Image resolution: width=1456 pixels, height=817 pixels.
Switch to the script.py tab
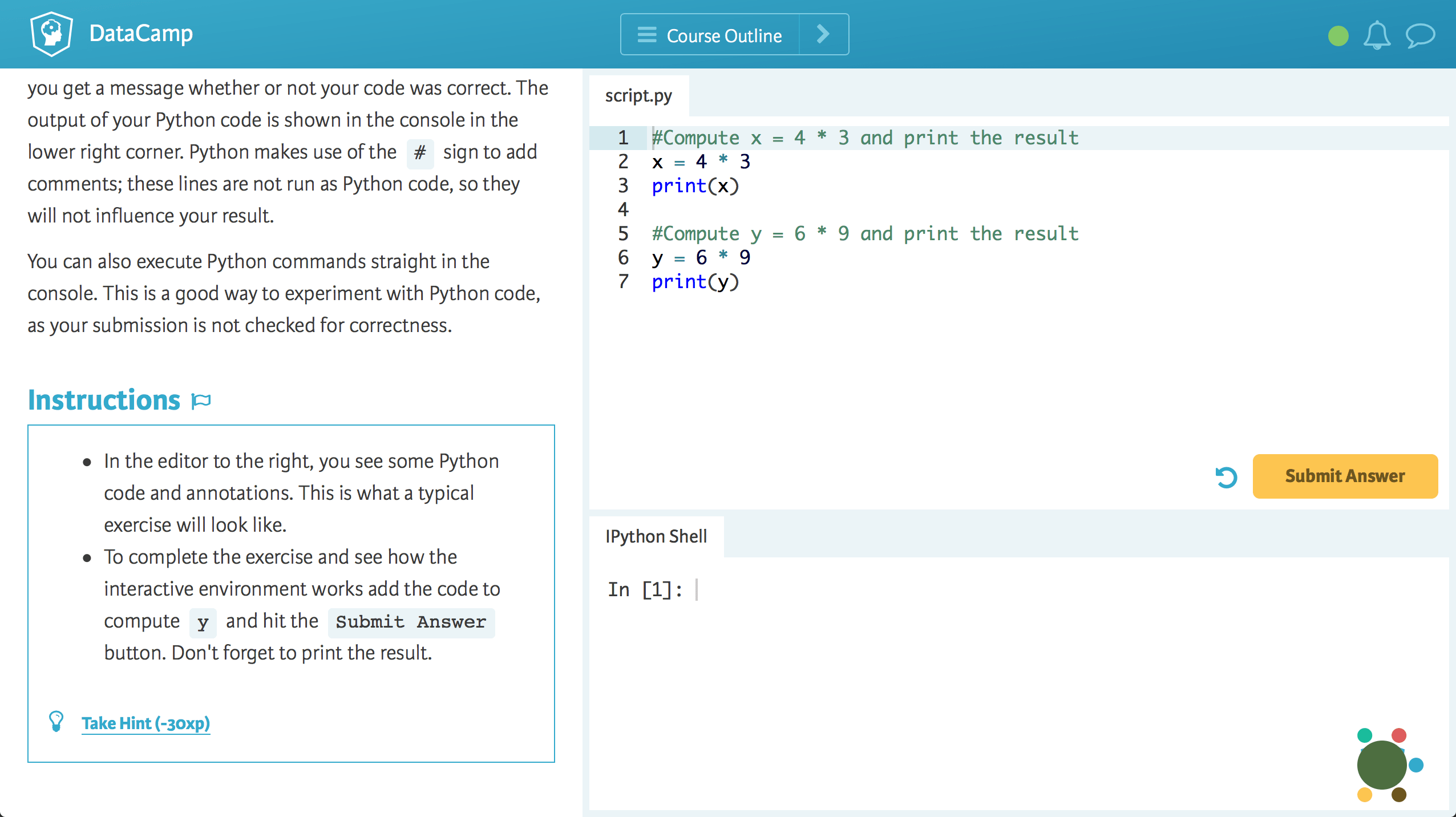pyautogui.click(x=638, y=96)
